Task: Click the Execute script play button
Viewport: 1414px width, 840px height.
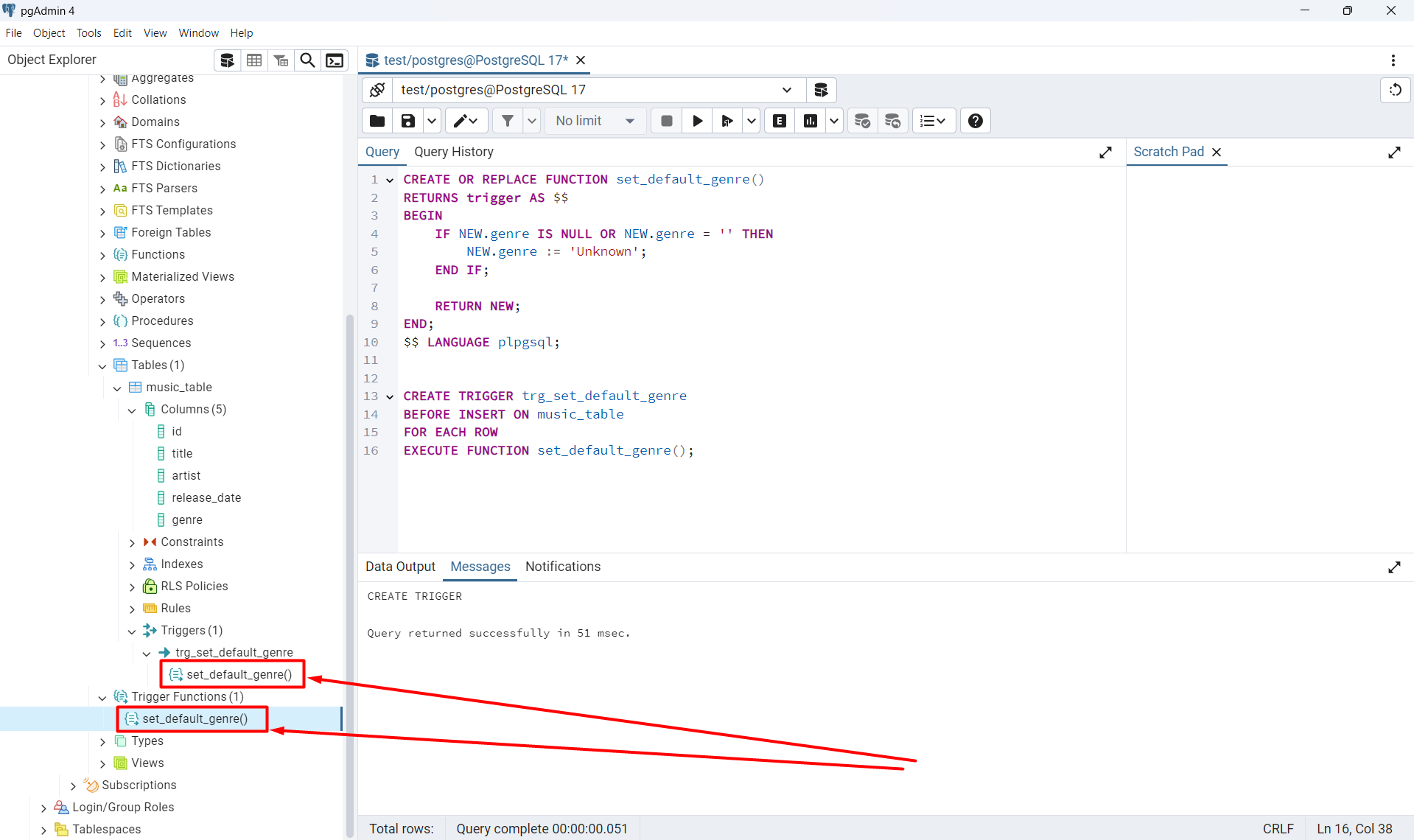Action: coord(697,121)
